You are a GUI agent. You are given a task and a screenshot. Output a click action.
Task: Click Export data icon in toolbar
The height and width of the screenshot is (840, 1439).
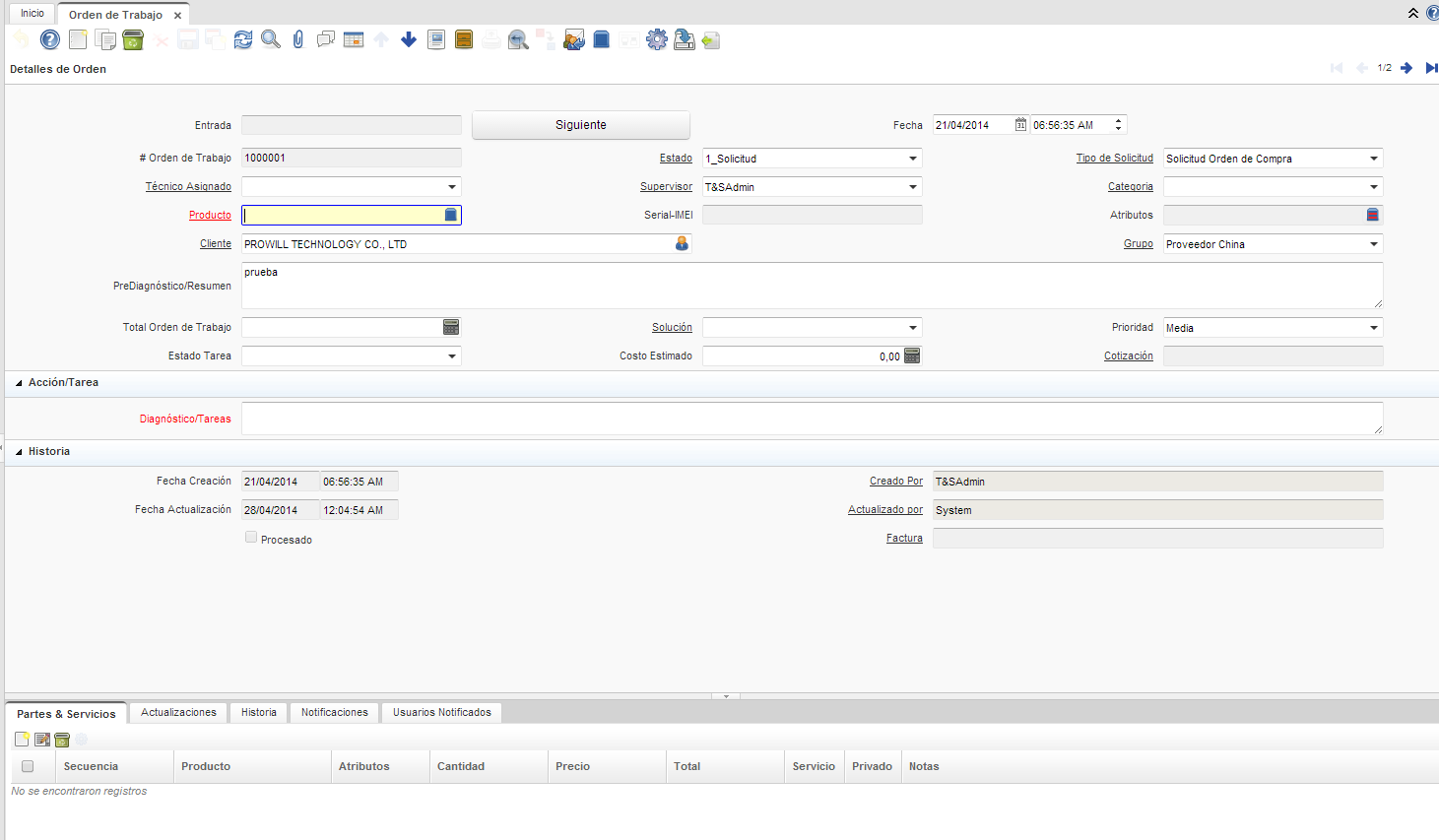pyautogui.click(x=685, y=39)
